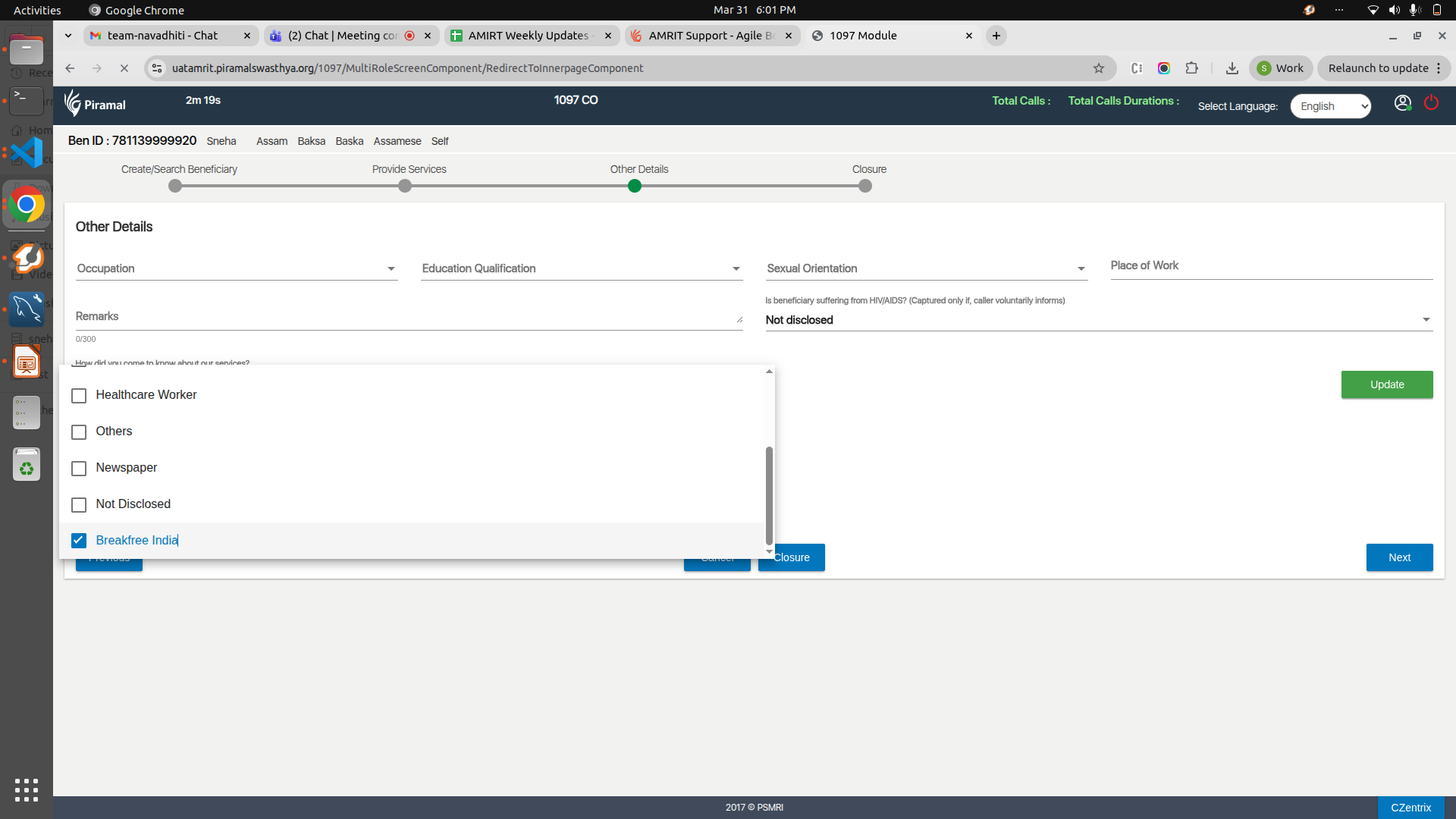
Task: Expand the Occupation dropdown
Action: (x=237, y=268)
